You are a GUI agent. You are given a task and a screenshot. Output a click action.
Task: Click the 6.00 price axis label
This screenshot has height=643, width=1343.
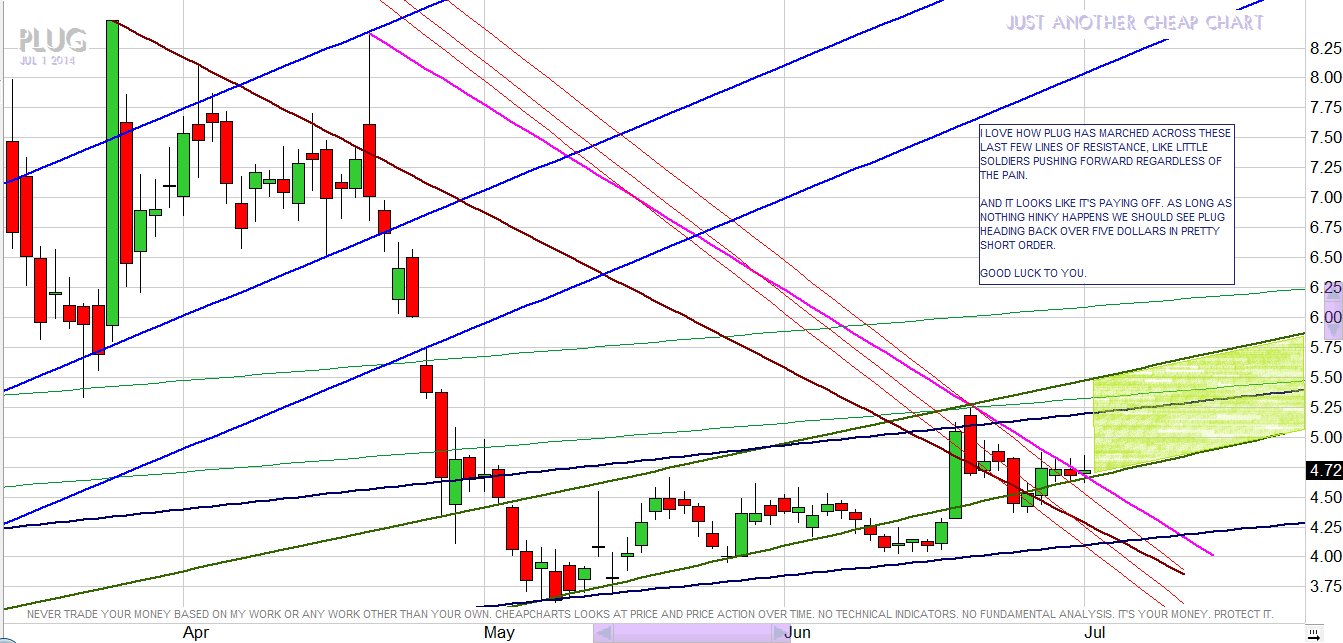tap(1325, 317)
